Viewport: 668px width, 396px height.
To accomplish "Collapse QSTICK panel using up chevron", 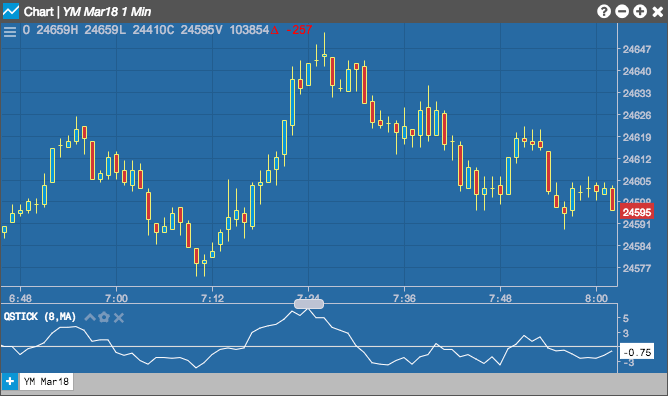I will [x=90, y=317].
